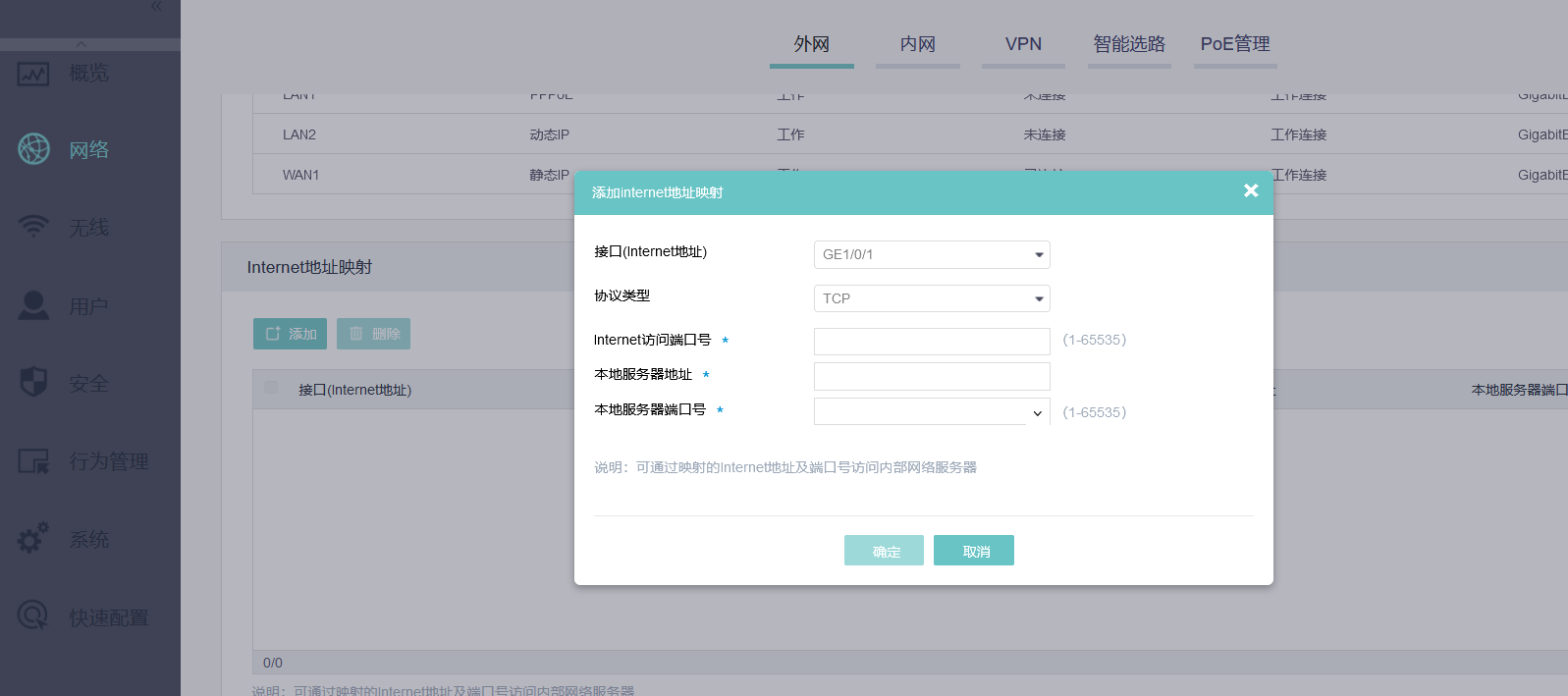1568x696 pixels.
Task: Open the 协议类型 TCP dropdown
Action: point(932,298)
